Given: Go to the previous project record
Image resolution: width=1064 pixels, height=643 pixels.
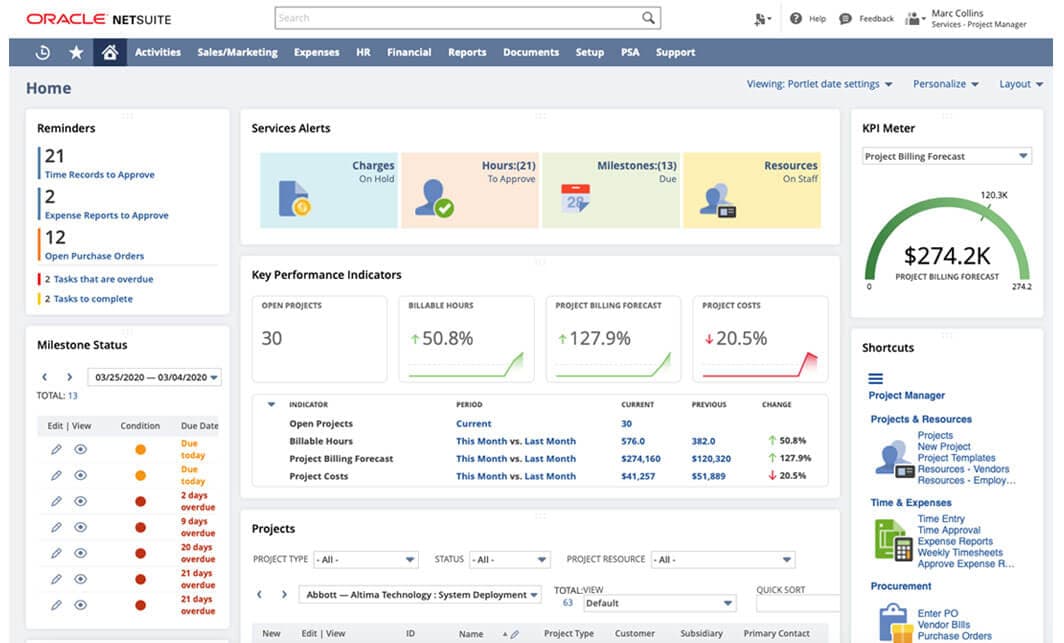Looking at the screenshot, I should point(259,595).
